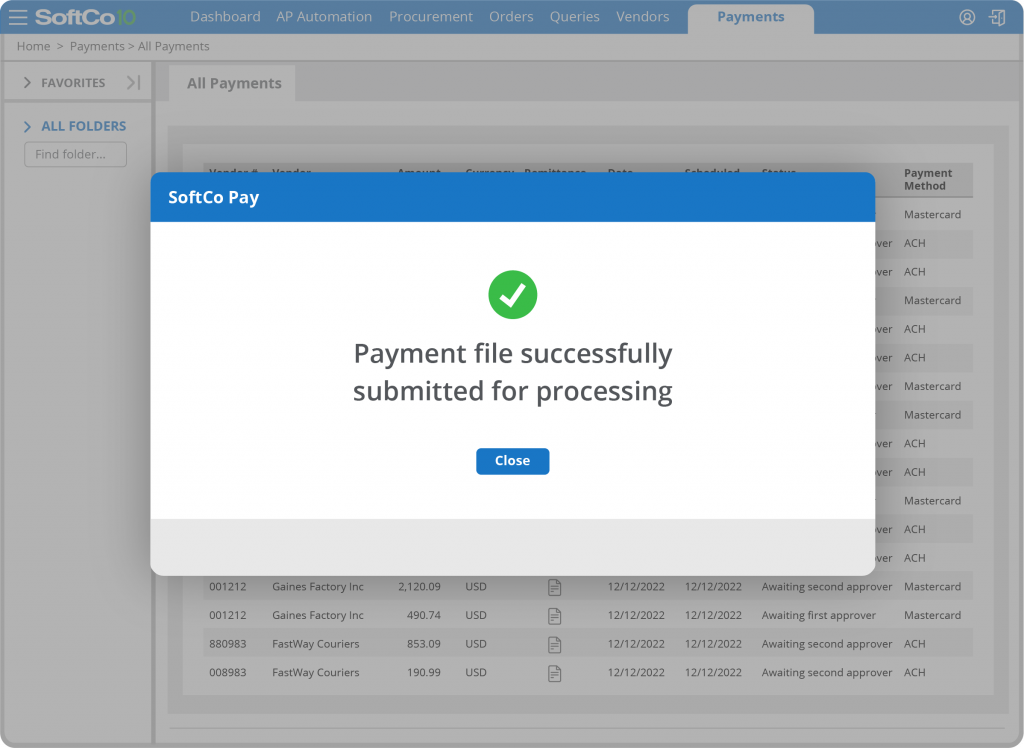Click the Find folder input field
The width and height of the screenshot is (1024, 748).
click(x=76, y=155)
